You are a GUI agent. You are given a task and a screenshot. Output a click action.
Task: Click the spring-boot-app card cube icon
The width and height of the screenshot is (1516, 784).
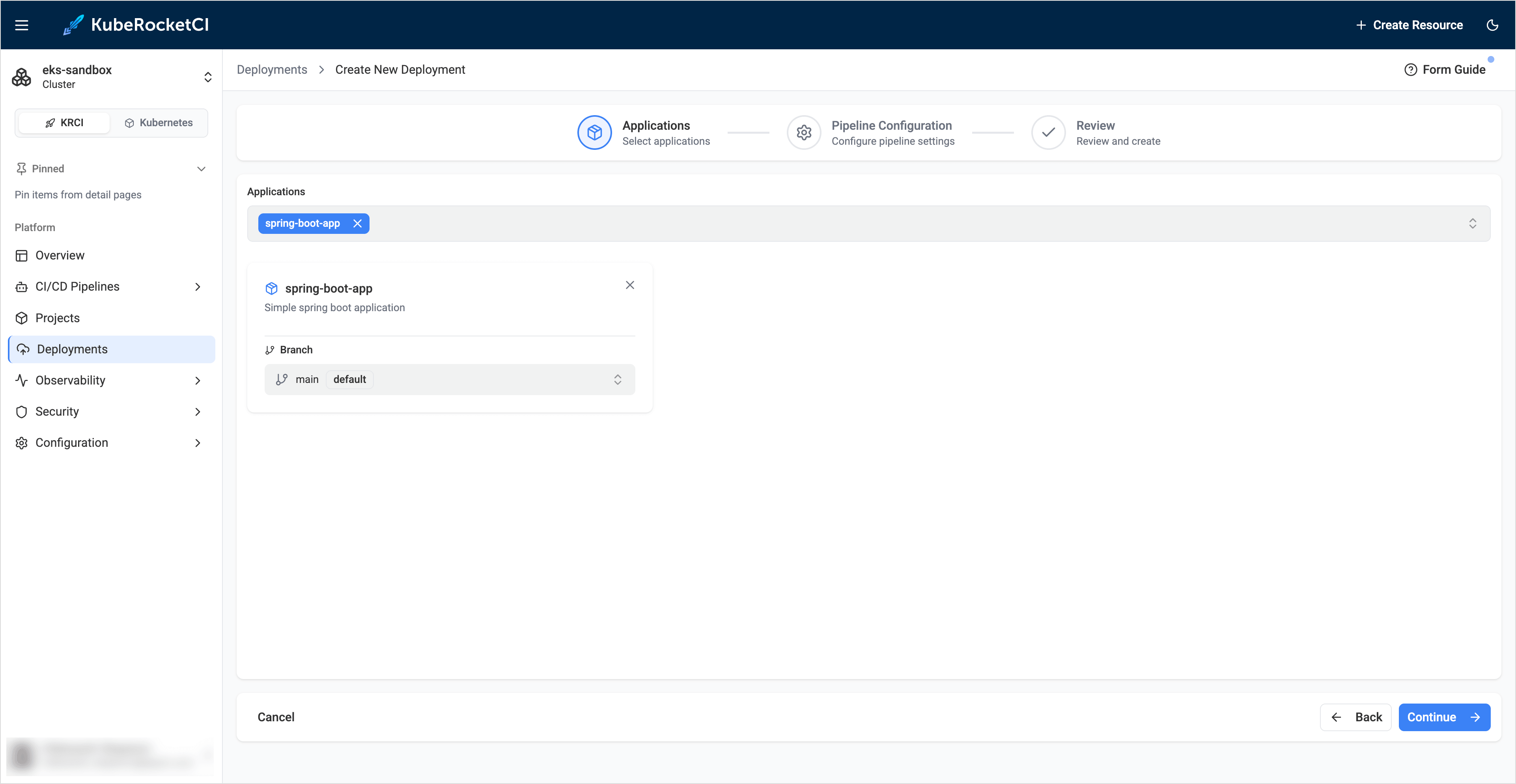[271, 288]
